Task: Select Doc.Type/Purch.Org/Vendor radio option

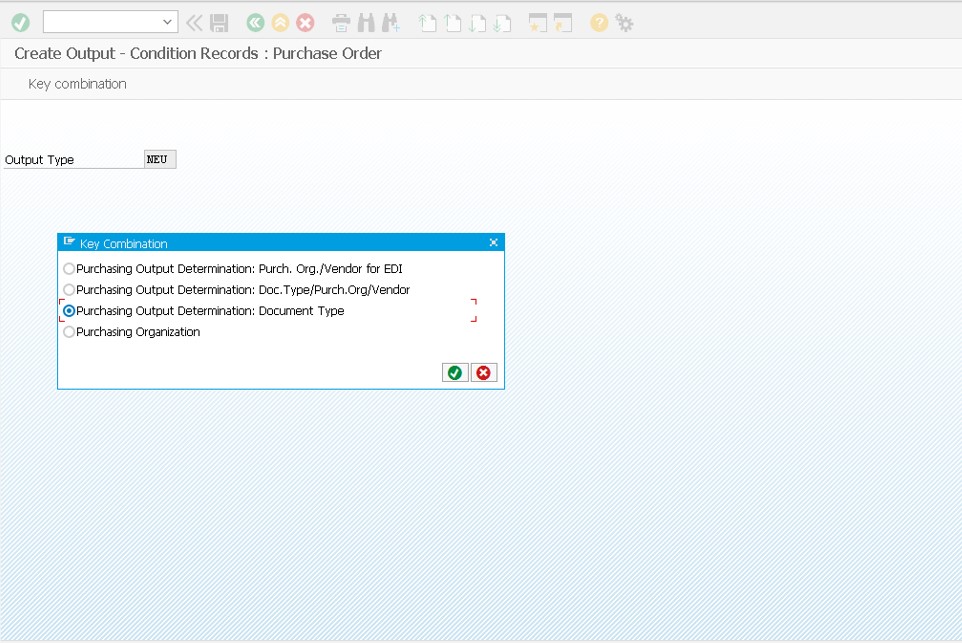Action: click(x=69, y=290)
